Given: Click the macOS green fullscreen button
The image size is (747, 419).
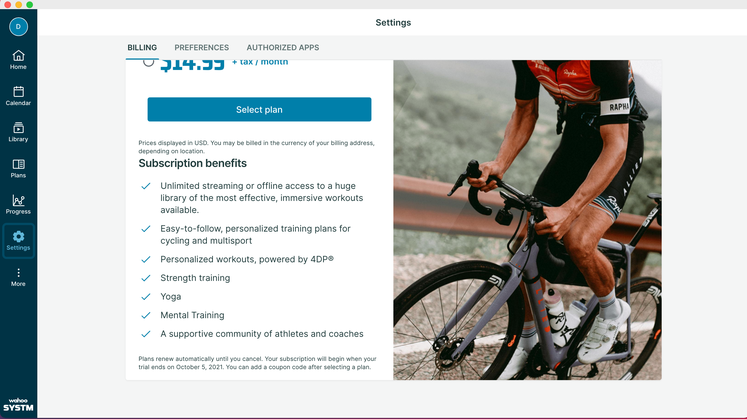Looking at the screenshot, I should point(30,4).
